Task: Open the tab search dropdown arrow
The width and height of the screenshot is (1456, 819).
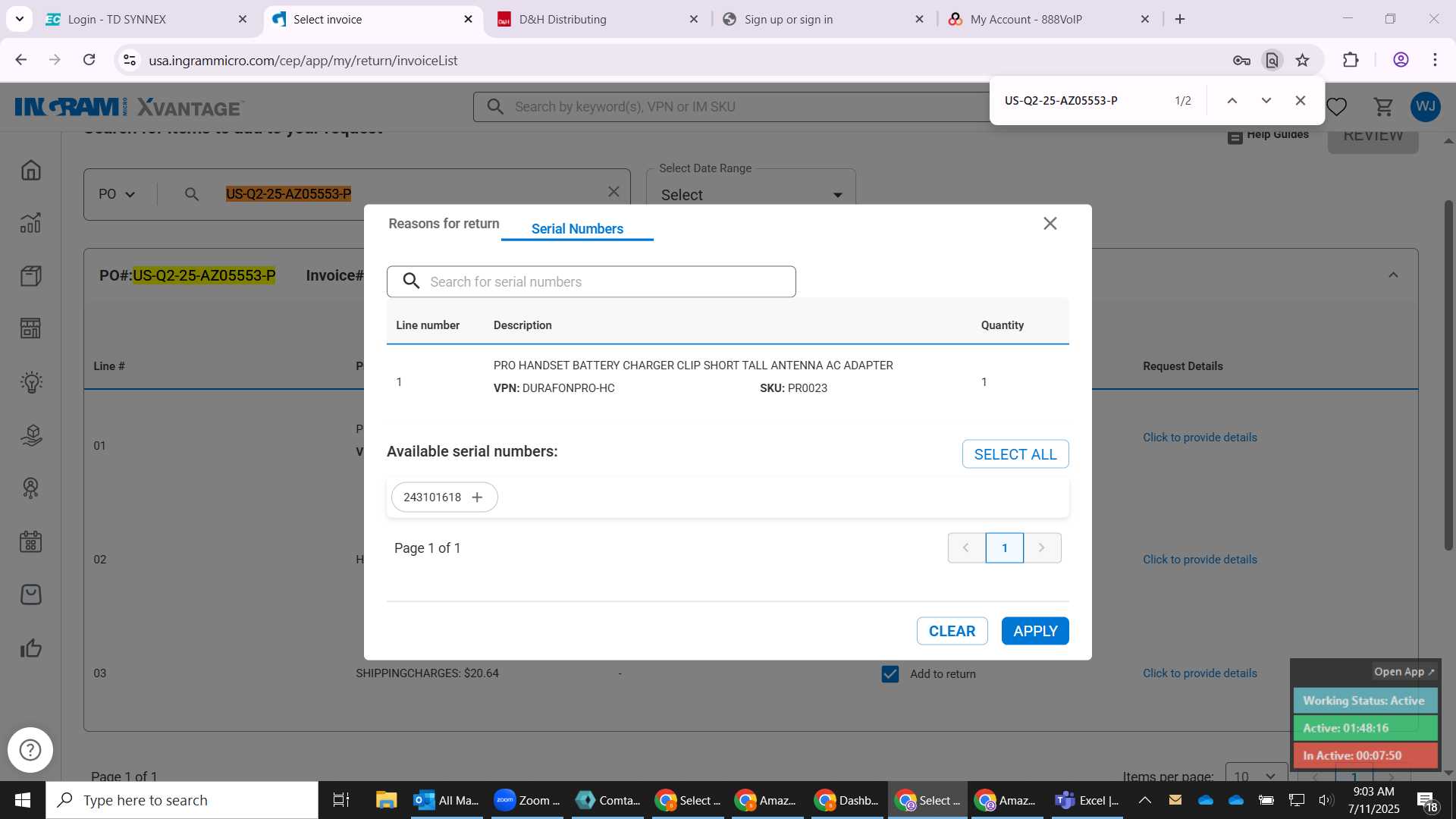Action: click(x=20, y=19)
